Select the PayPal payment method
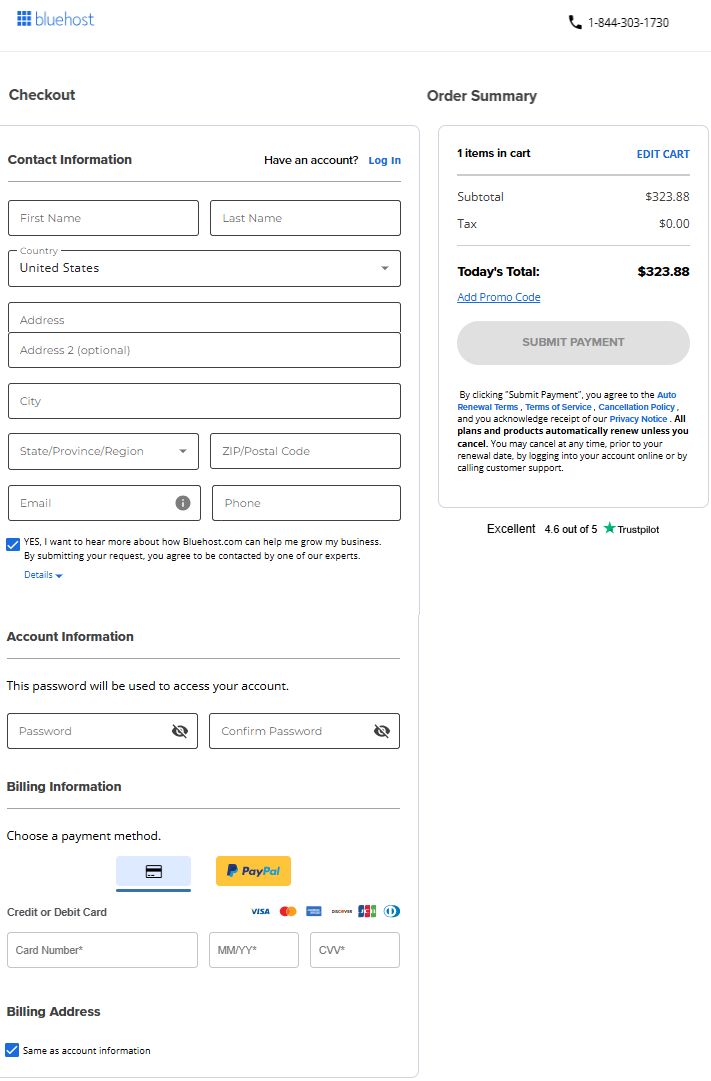The width and height of the screenshot is (711, 1081). pos(253,870)
